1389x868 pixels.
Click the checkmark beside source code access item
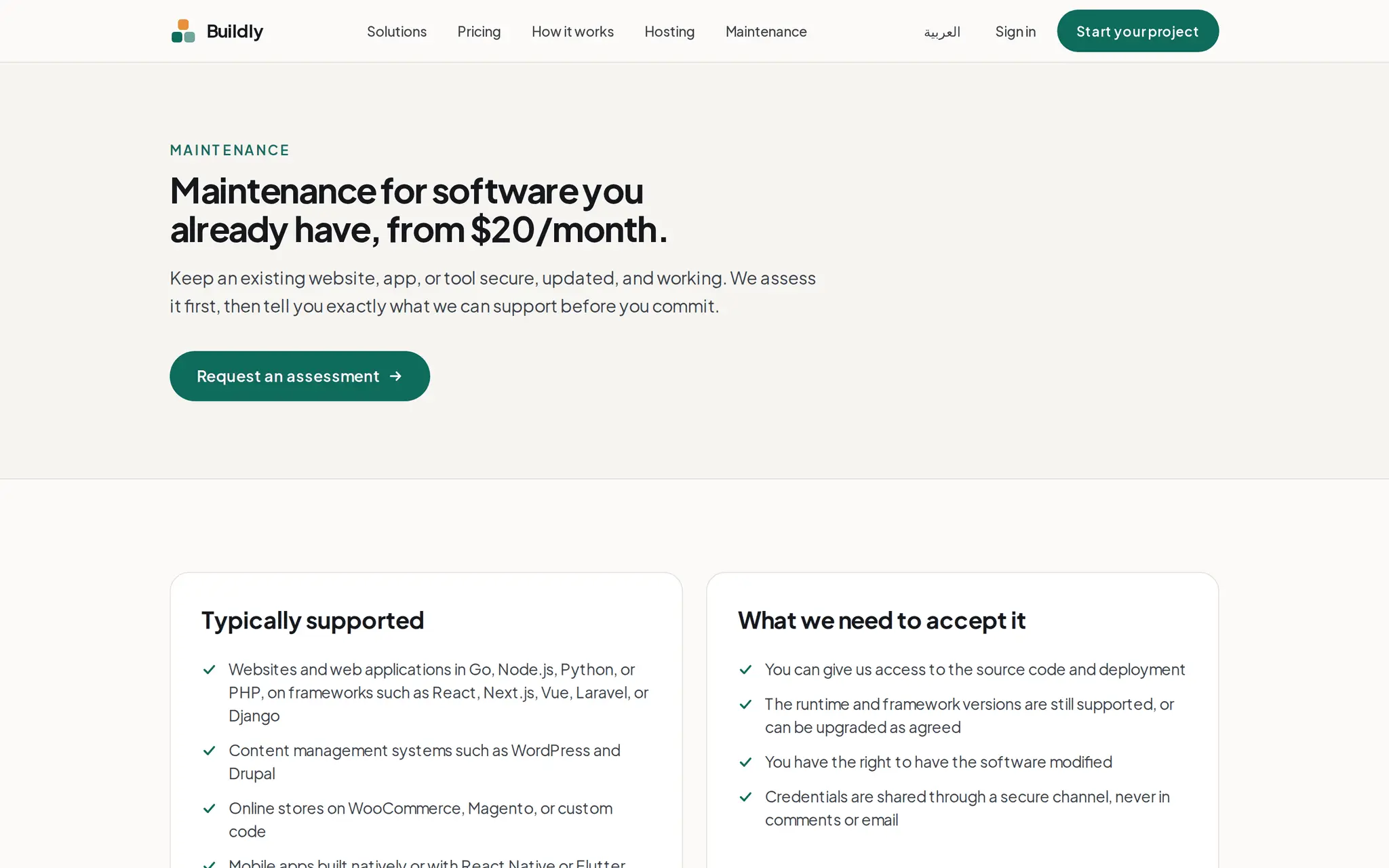point(745,670)
